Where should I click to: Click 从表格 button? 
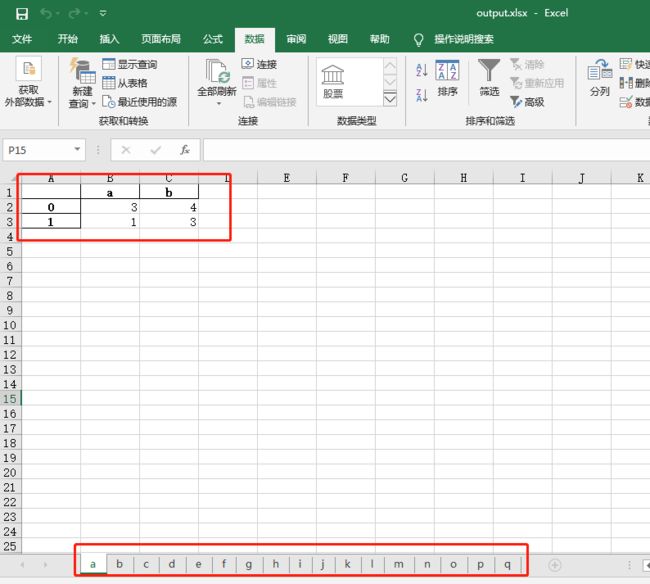click(x=125, y=83)
